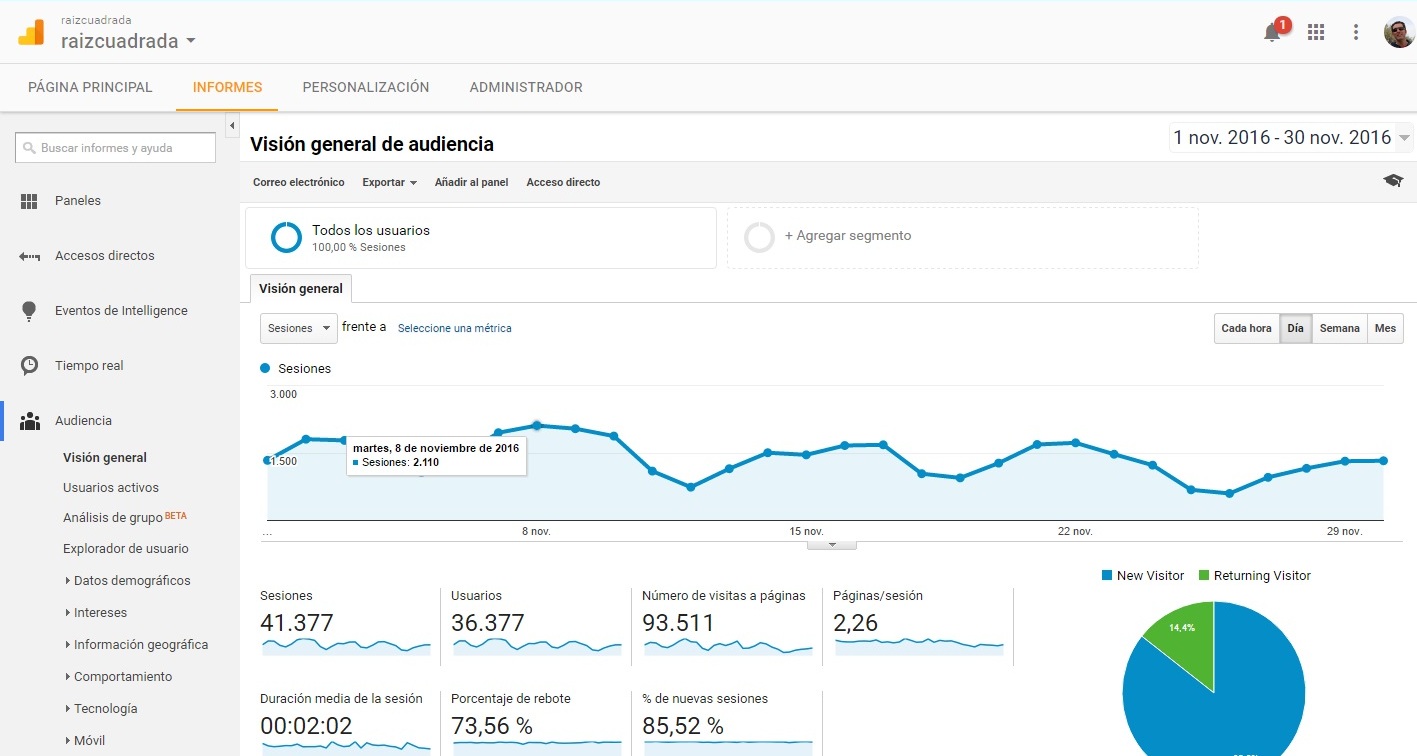Go to the Personalización tab

[x=366, y=87]
